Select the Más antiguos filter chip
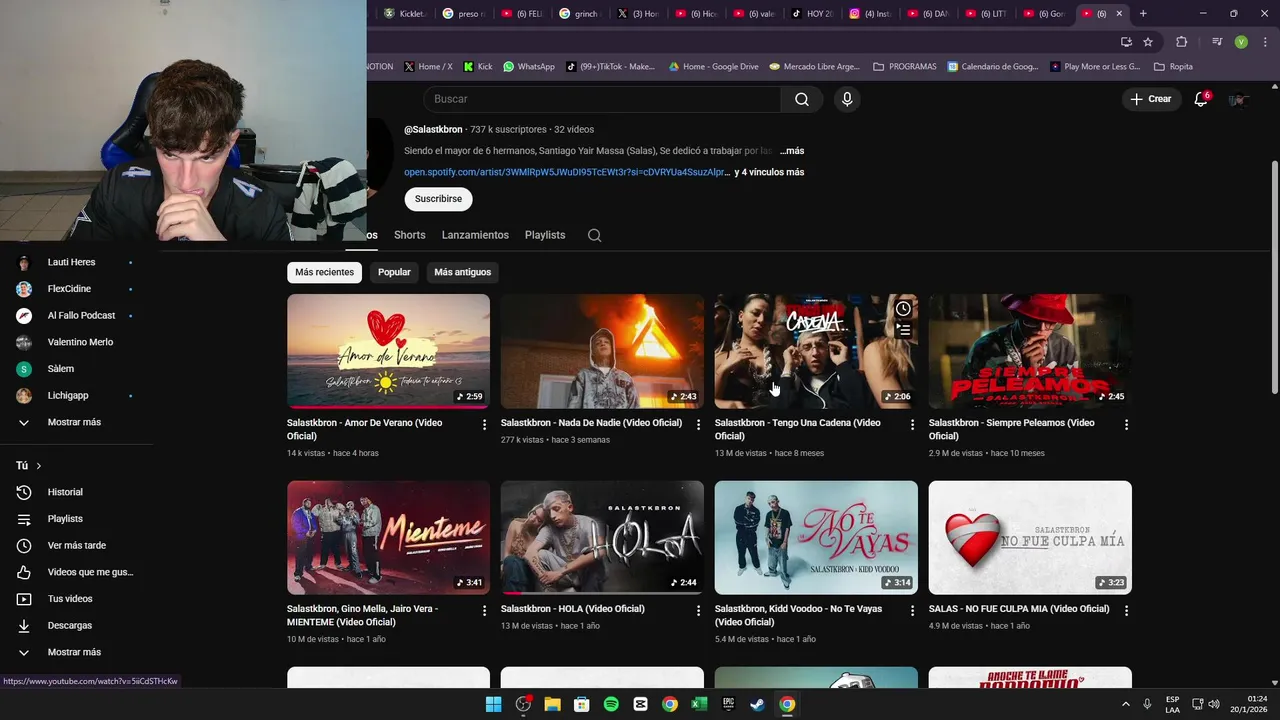 (x=462, y=272)
